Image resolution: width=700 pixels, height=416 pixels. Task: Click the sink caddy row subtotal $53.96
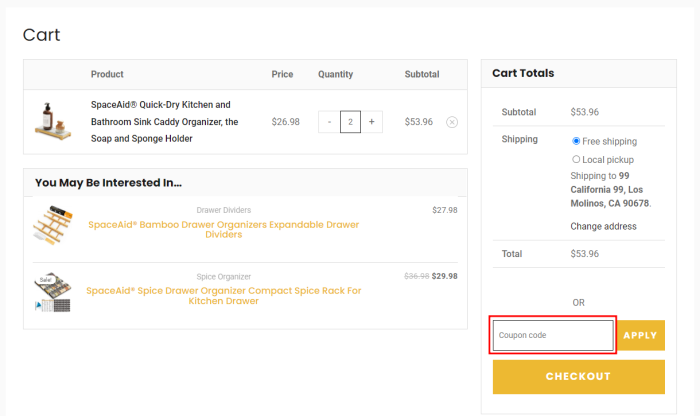419,122
